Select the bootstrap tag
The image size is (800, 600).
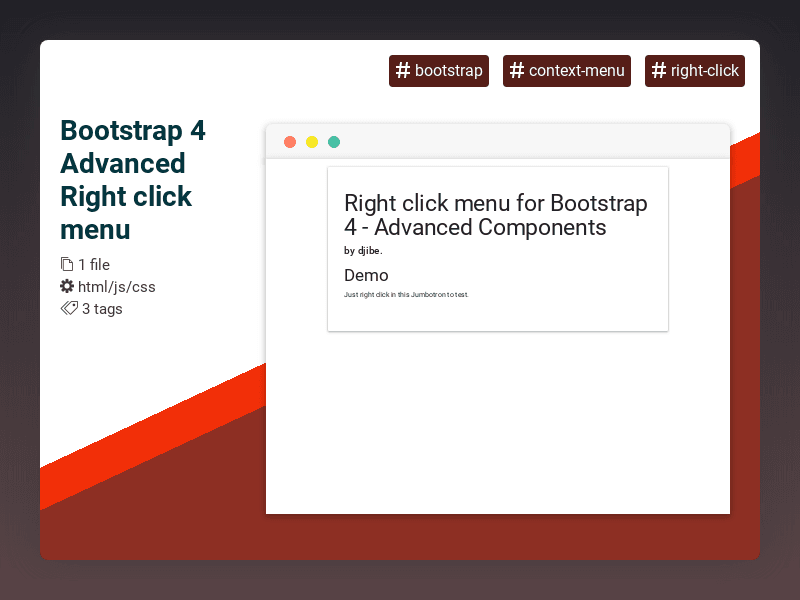click(439, 71)
